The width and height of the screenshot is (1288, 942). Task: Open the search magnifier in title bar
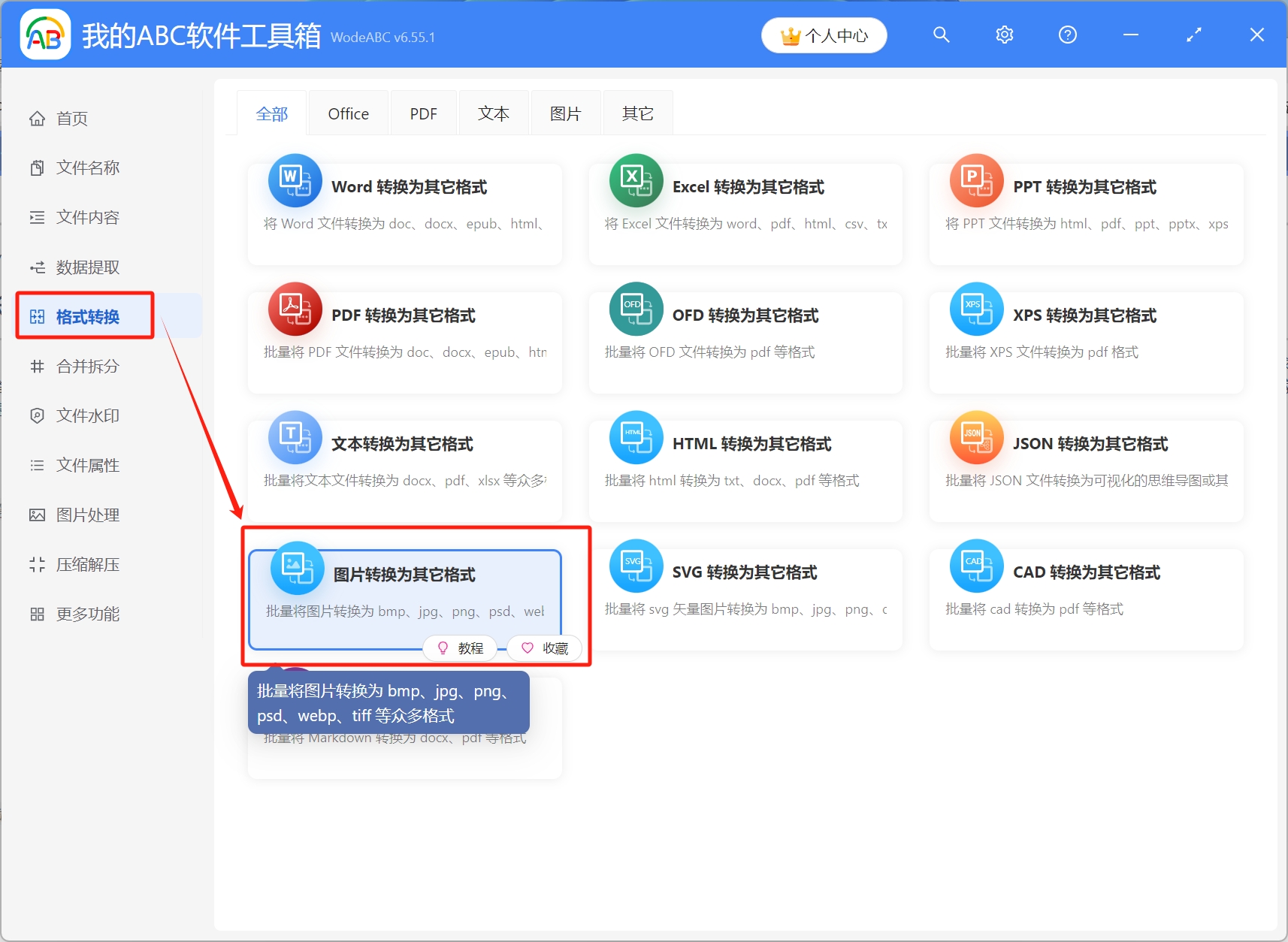[941, 35]
